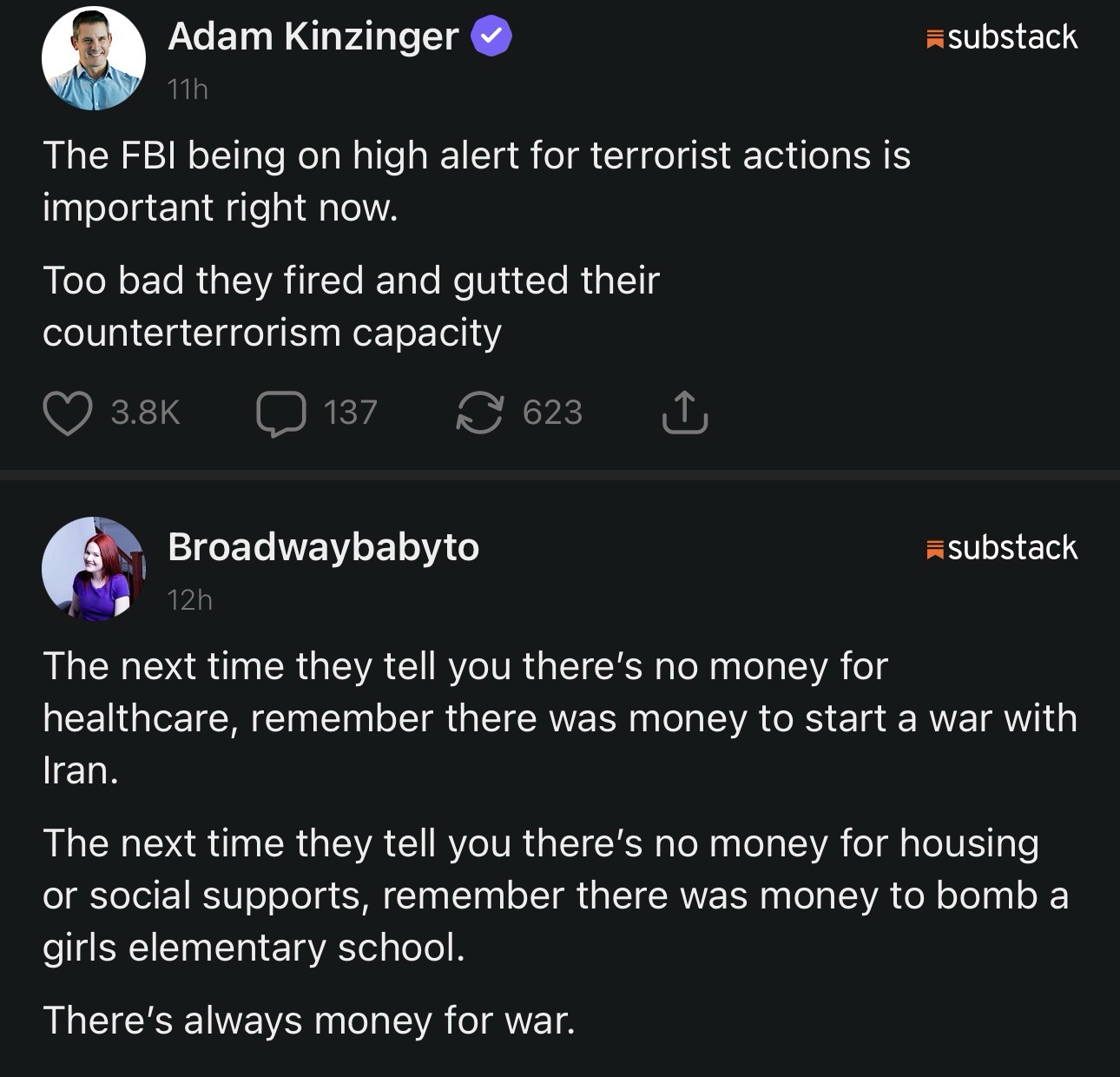Click the 11h timestamp on Kinzinger's post

(188, 89)
